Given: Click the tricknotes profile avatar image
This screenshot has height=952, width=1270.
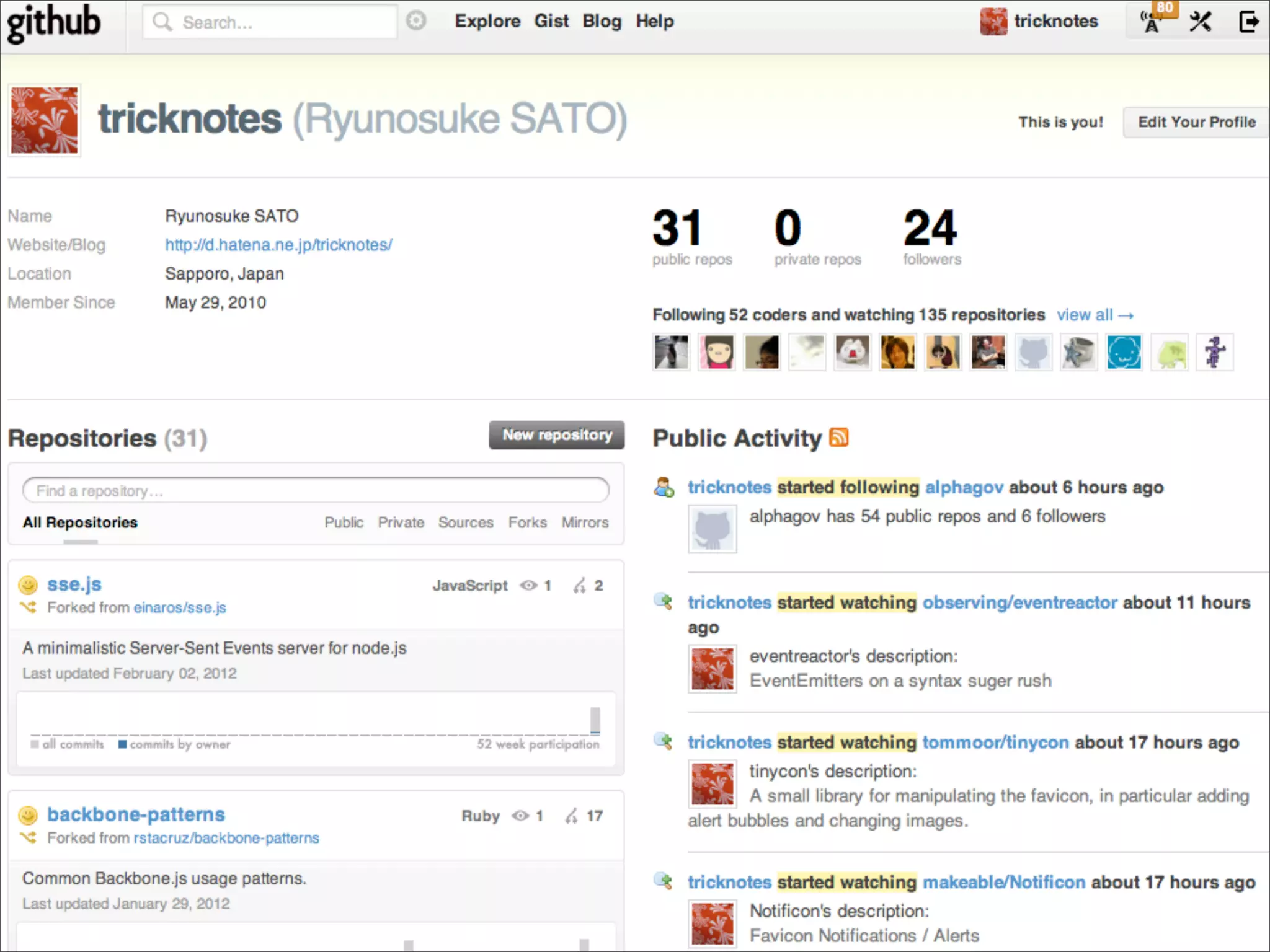Looking at the screenshot, I should 45,120.
